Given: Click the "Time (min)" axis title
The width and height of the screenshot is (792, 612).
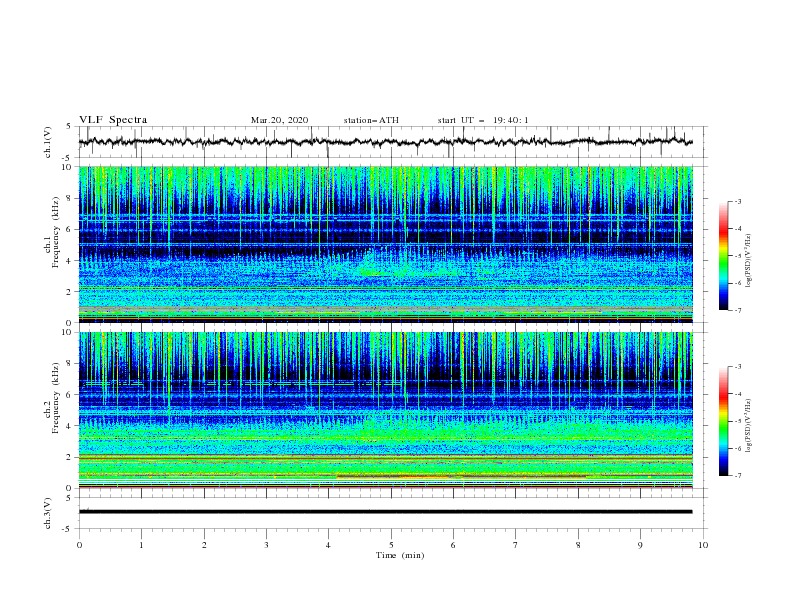Looking at the screenshot, I should click(400, 555).
